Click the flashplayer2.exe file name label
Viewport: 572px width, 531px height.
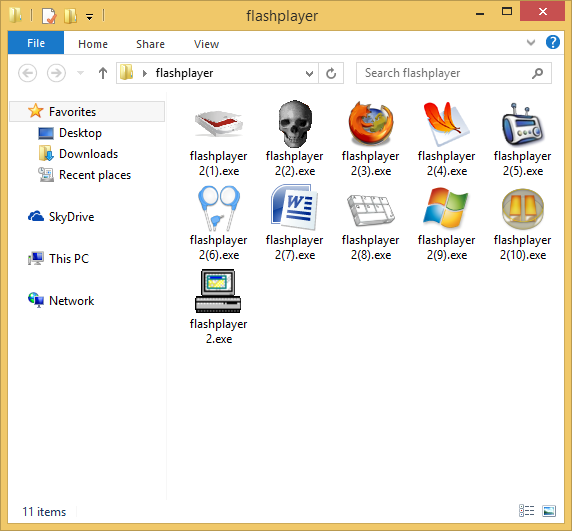(x=219, y=331)
